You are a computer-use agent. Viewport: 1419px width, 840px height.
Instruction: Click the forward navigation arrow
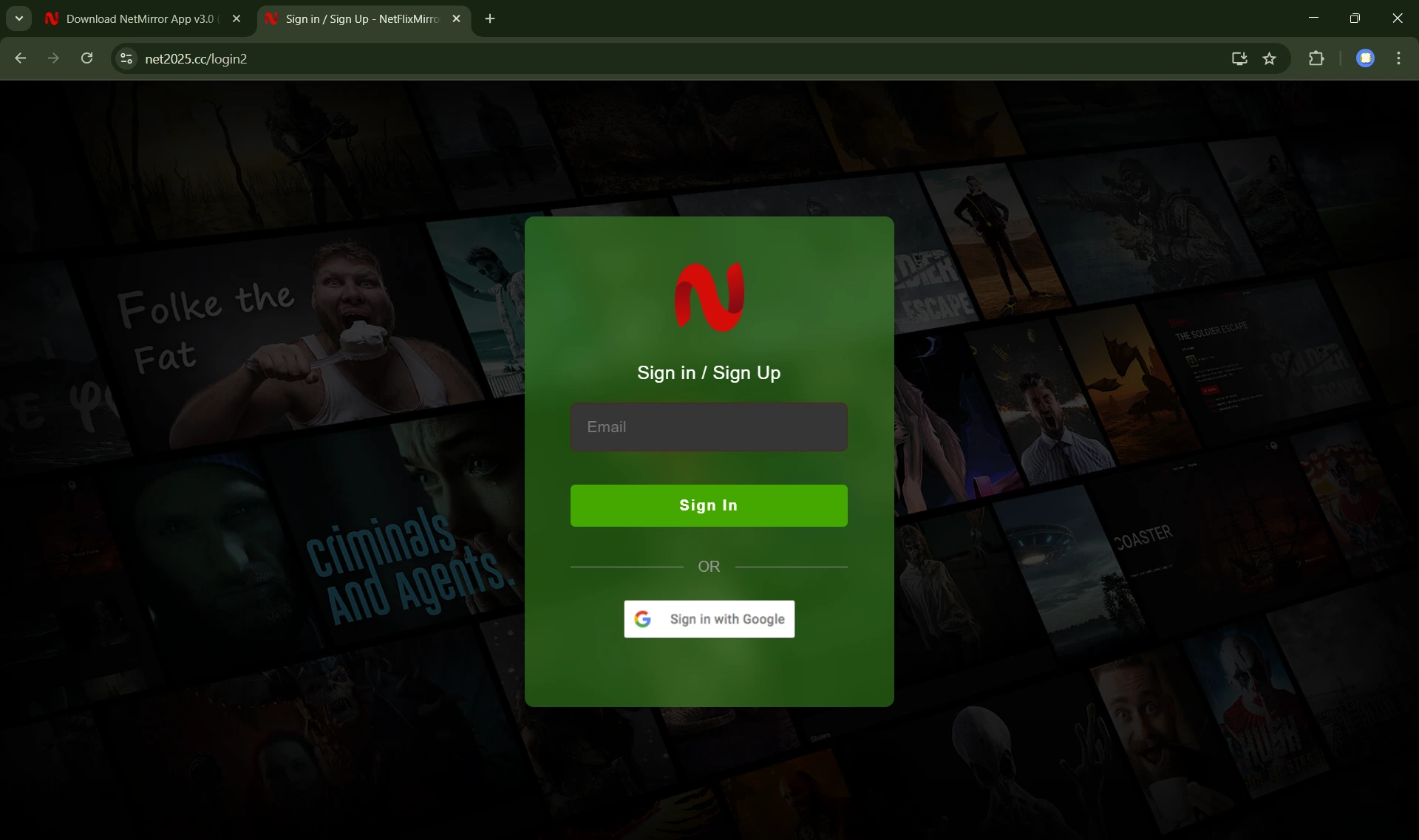(53, 58)
